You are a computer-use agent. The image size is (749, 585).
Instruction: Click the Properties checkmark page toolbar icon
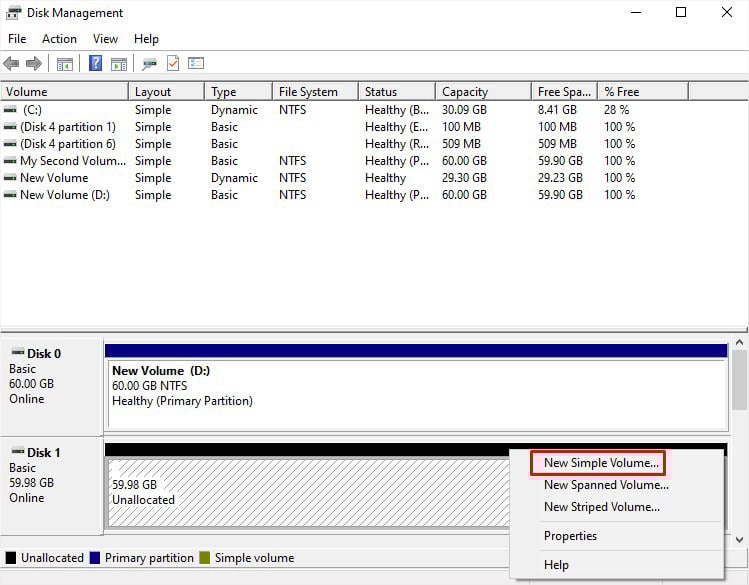coord(173,64)
